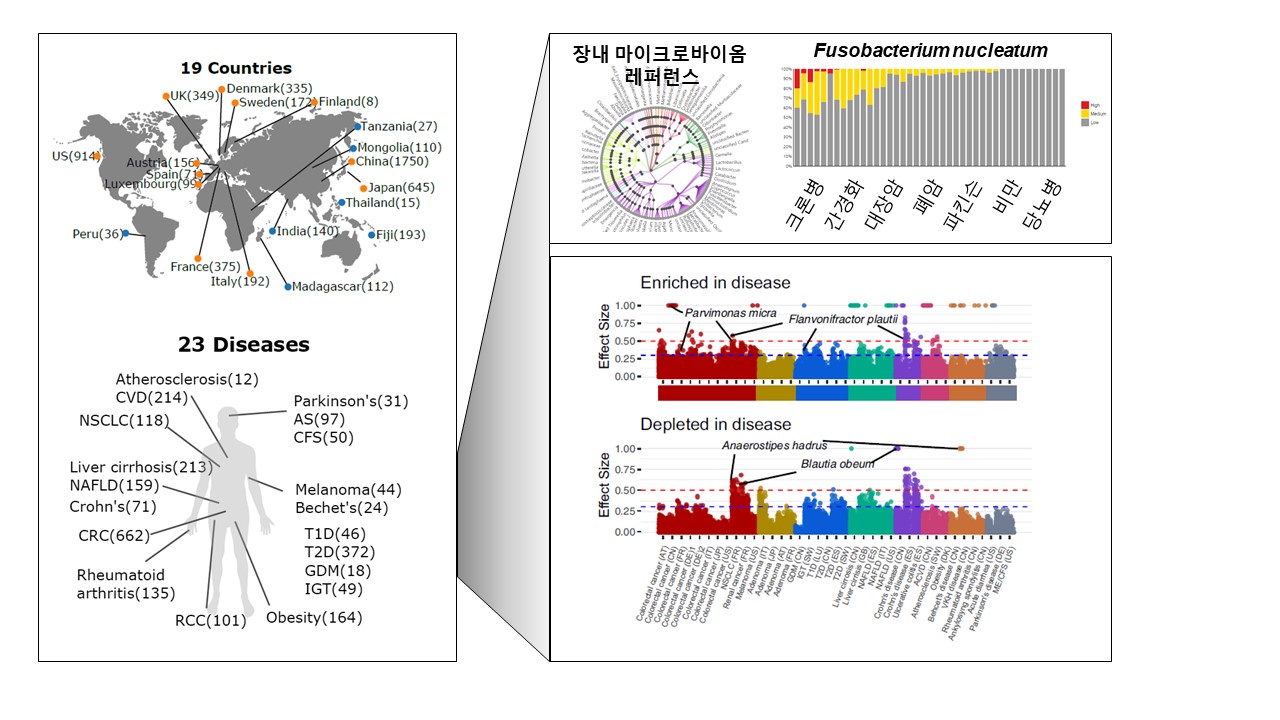The height and width of the screenshot is (720, 1280).
Task: Click the Anaerostipes hadrus annotation label
Action: click(775, 445)
